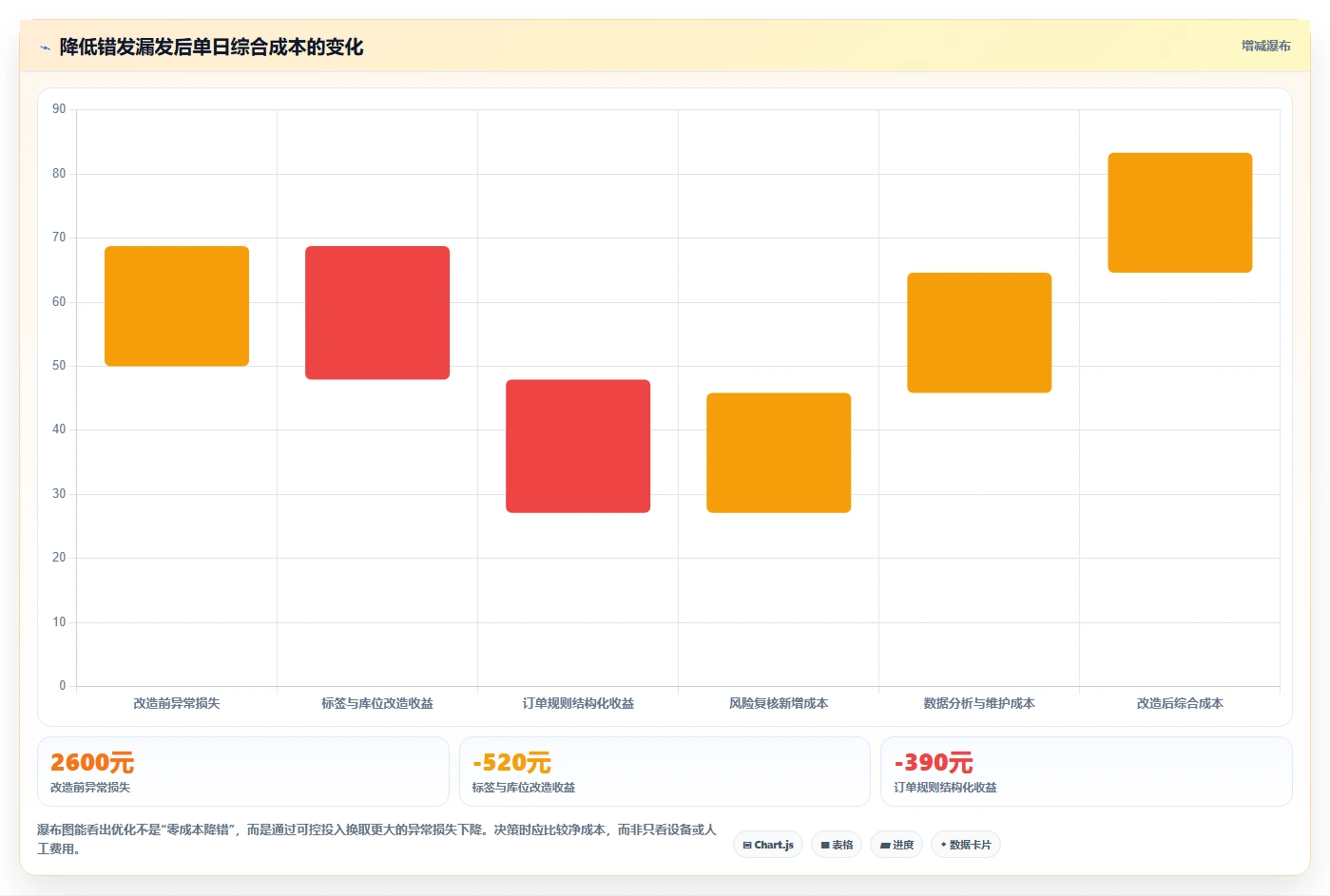This screenshot has height=896, width=1330.
Task: Click the y-axis value 10
Action: point(59,622)
